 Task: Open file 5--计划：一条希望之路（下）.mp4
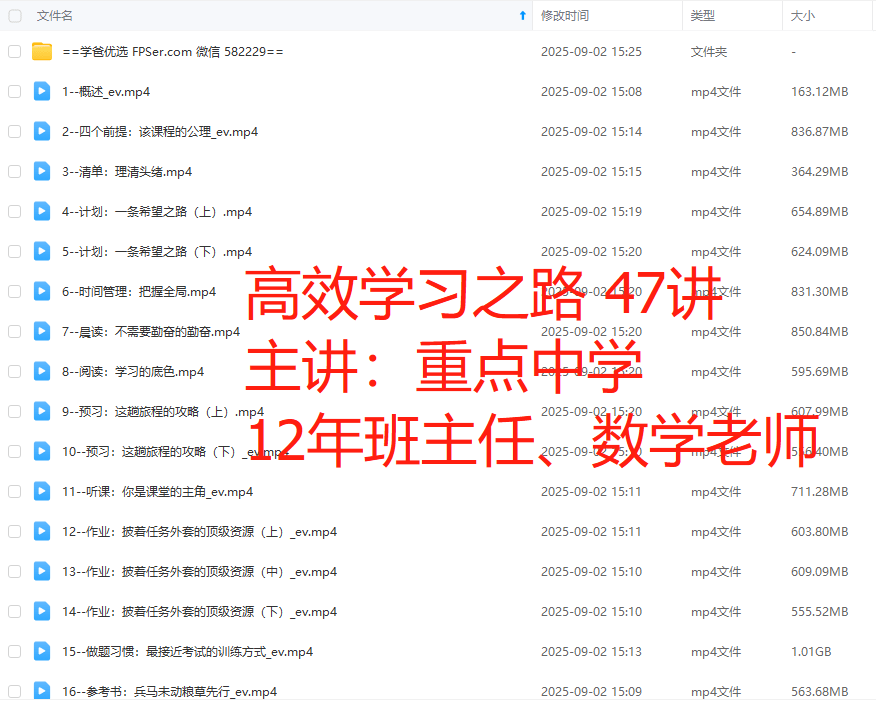point(157,252)
